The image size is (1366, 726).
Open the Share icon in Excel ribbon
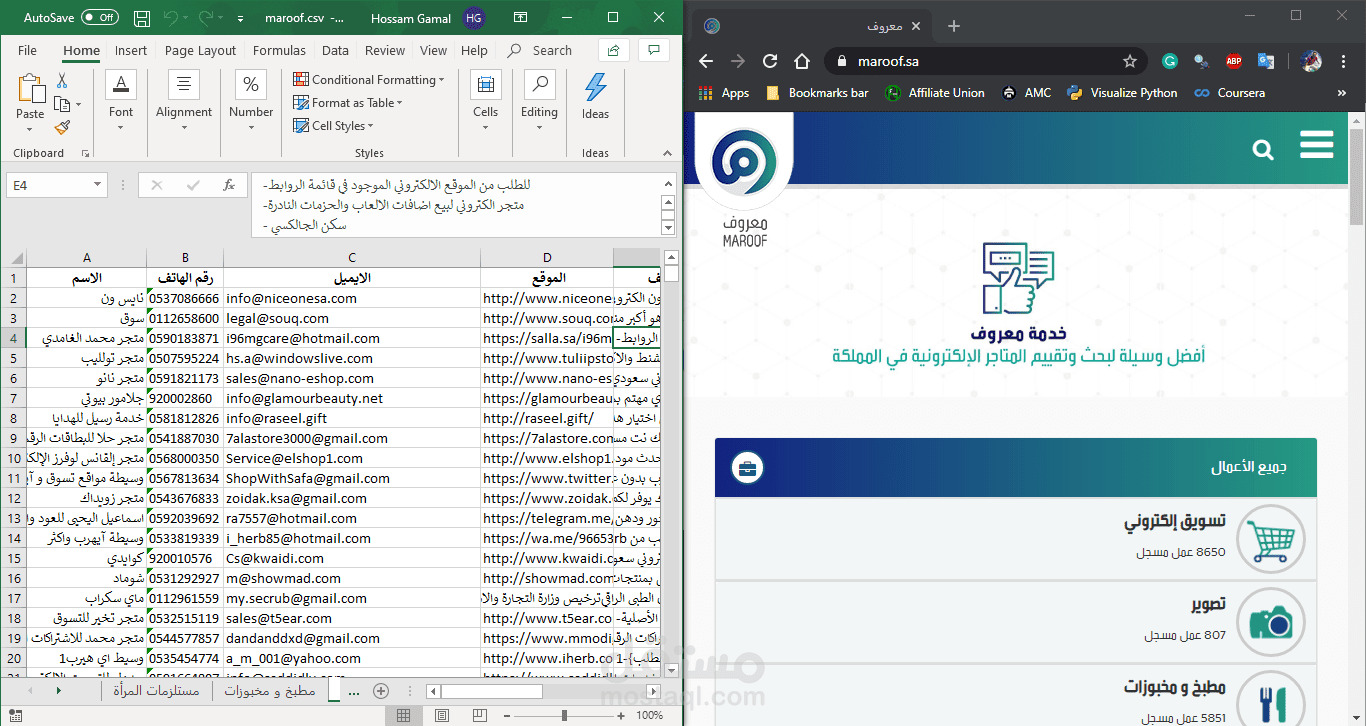pos(613,50)
